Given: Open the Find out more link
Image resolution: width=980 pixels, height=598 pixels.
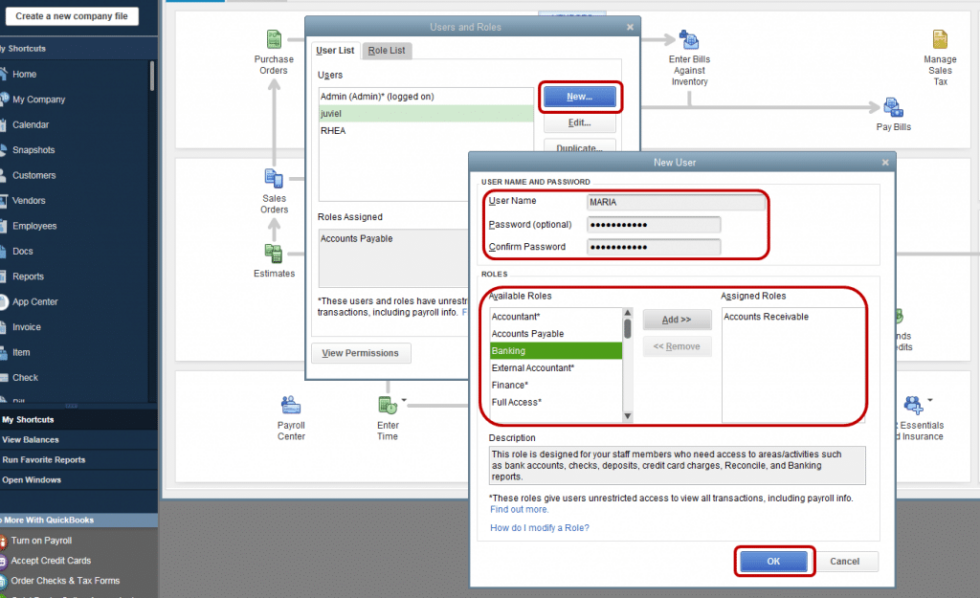Looking at the screenshot, I should pos(519,509).
